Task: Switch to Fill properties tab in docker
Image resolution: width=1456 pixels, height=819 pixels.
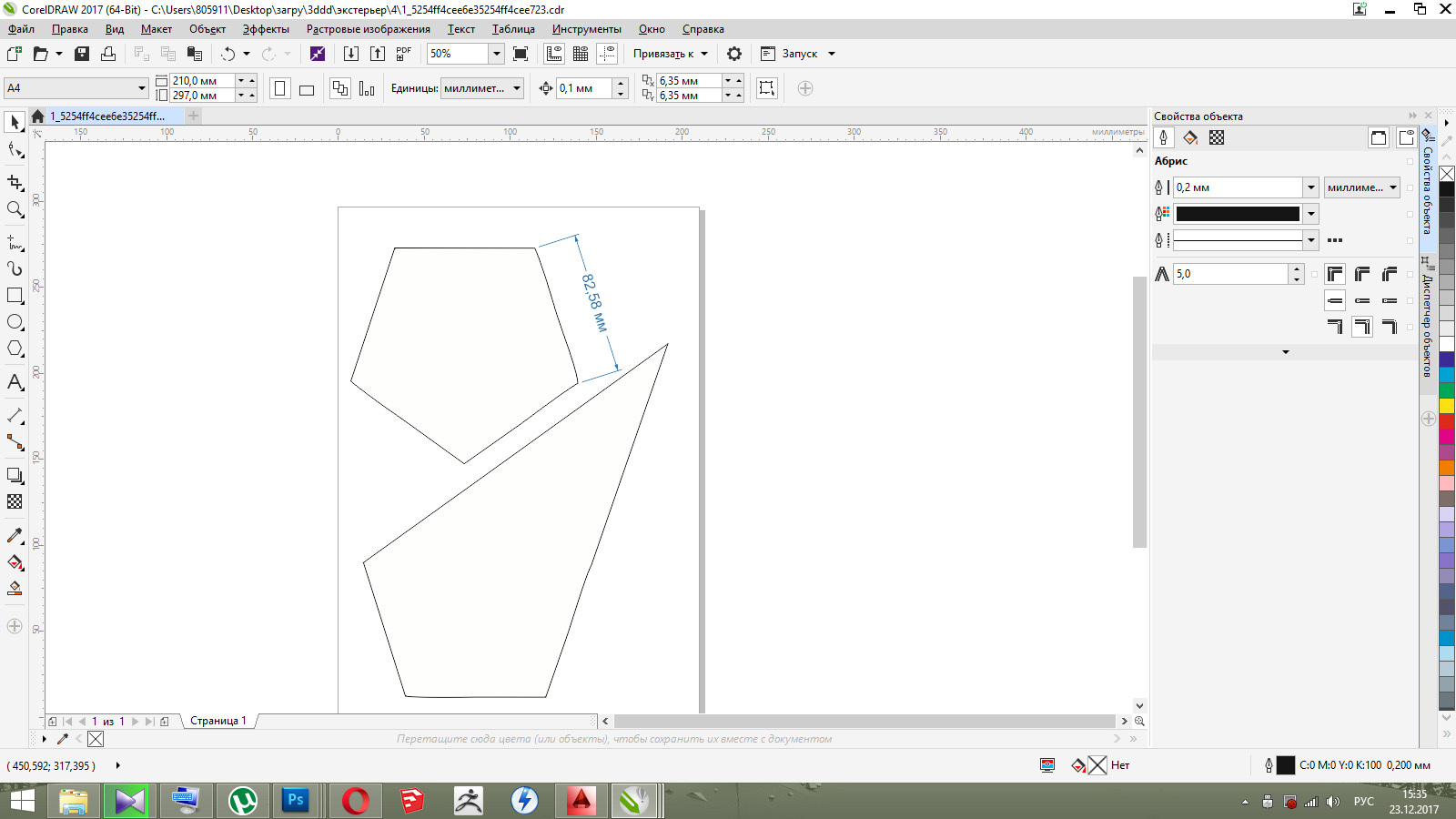Action: click(x=1190, y=137)
